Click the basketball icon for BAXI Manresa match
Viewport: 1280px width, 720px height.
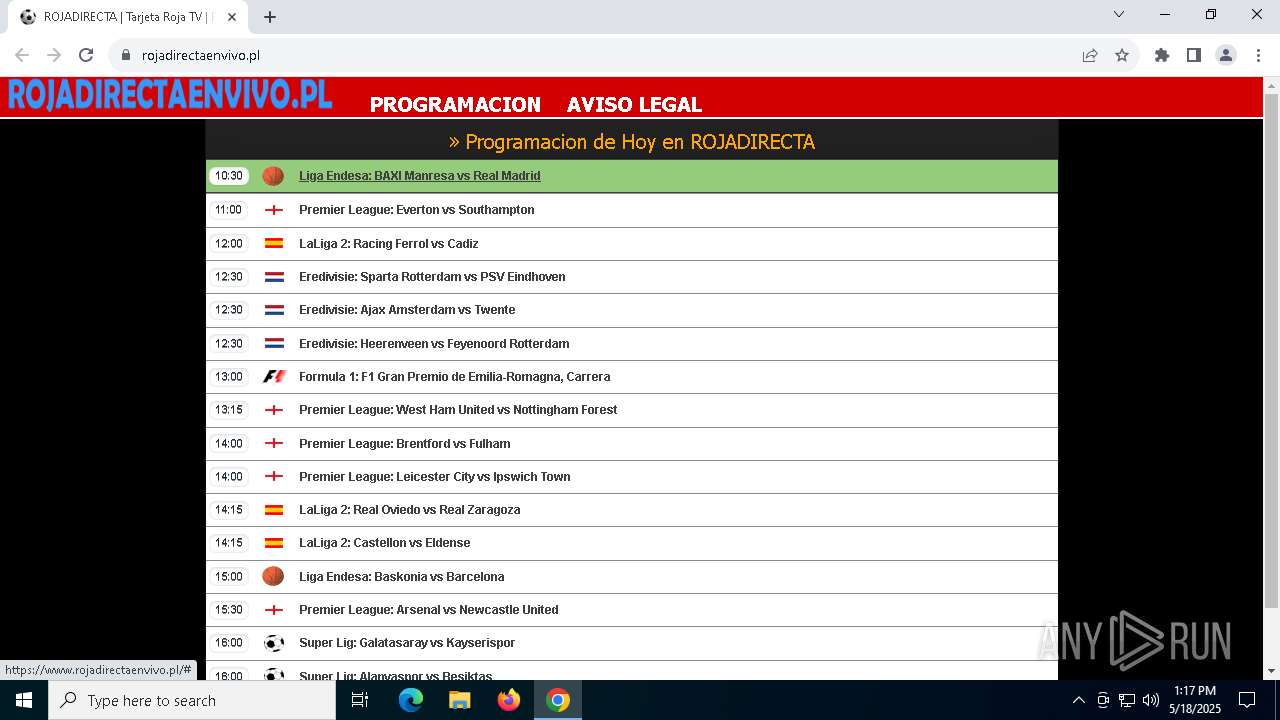coord(273,176)
